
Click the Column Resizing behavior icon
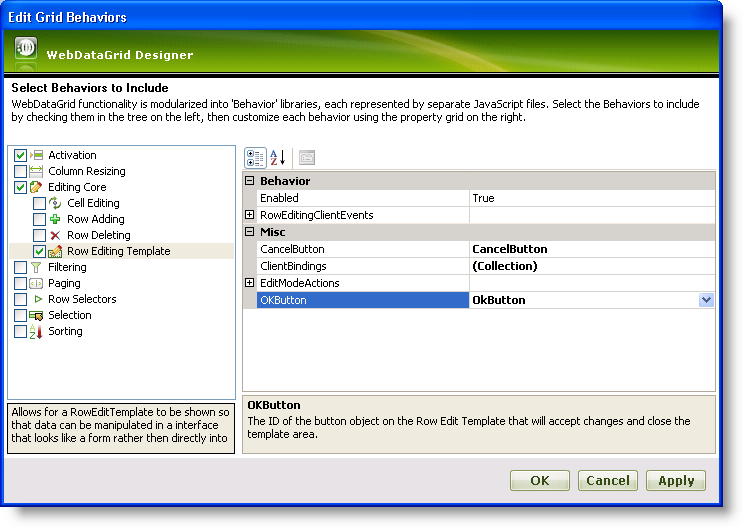coord(36,171)
